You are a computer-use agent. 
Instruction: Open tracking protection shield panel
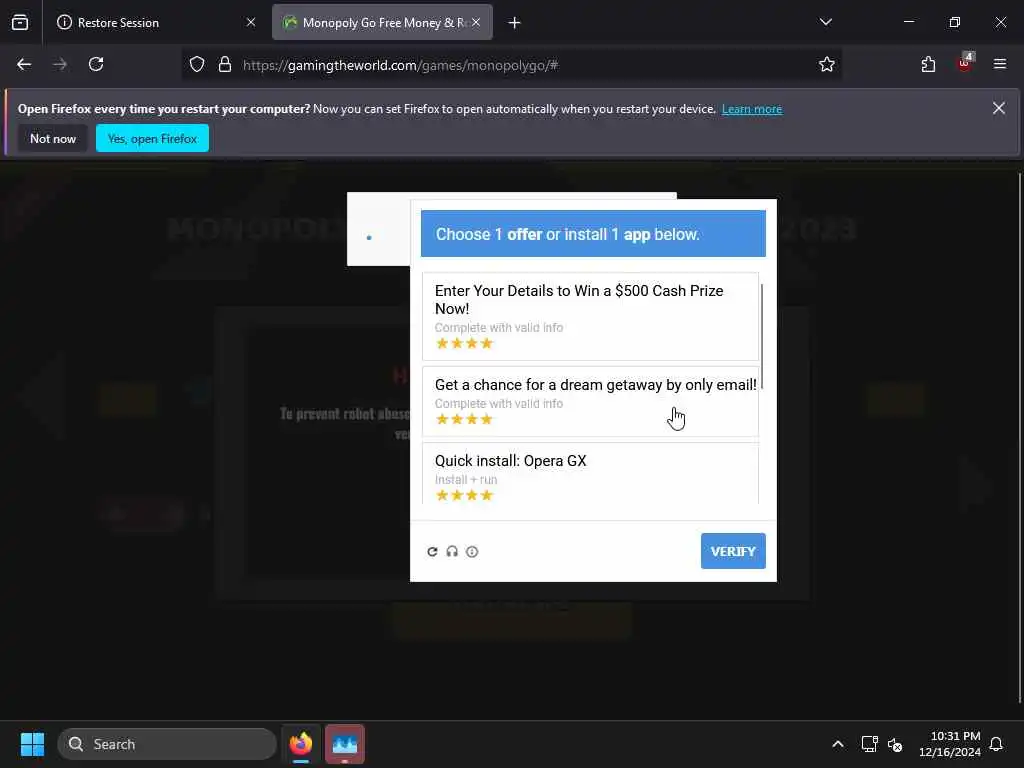coord(197,64)
